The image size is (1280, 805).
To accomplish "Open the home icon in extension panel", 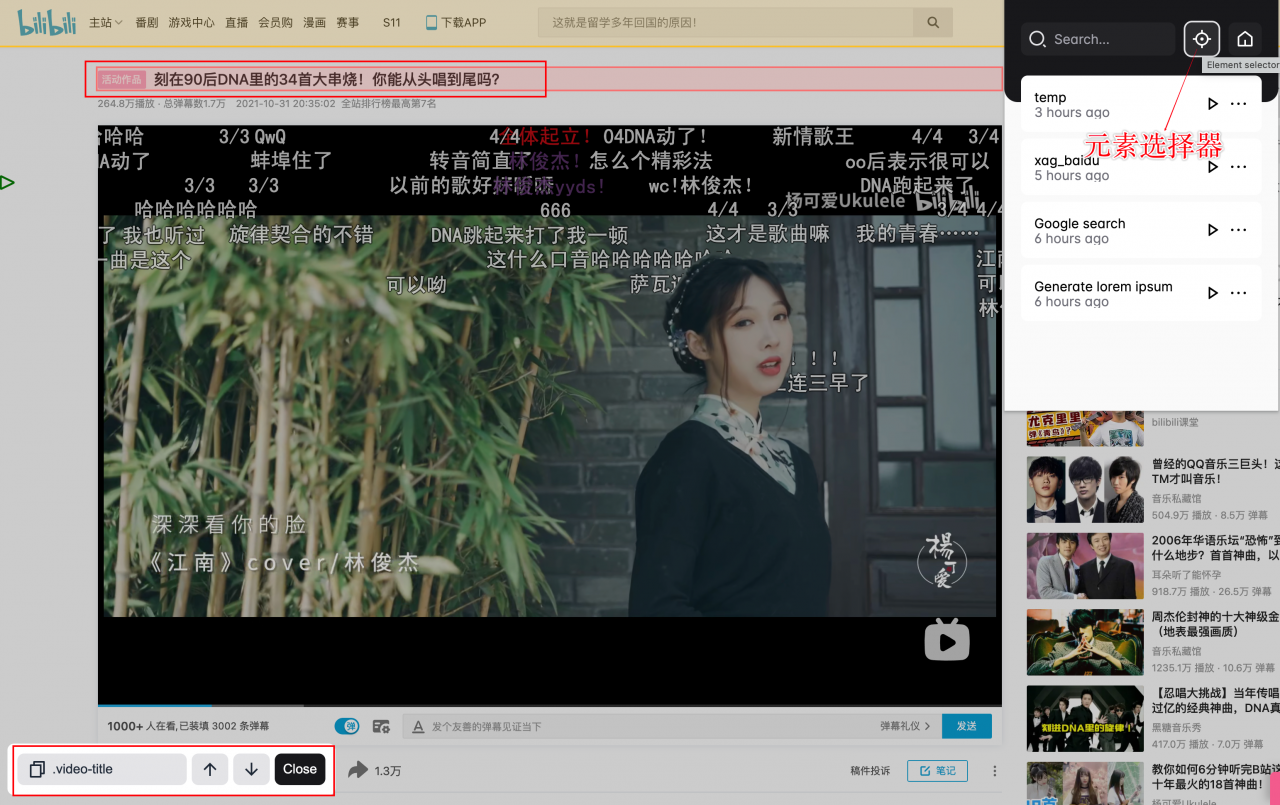I will [1245, 39].
